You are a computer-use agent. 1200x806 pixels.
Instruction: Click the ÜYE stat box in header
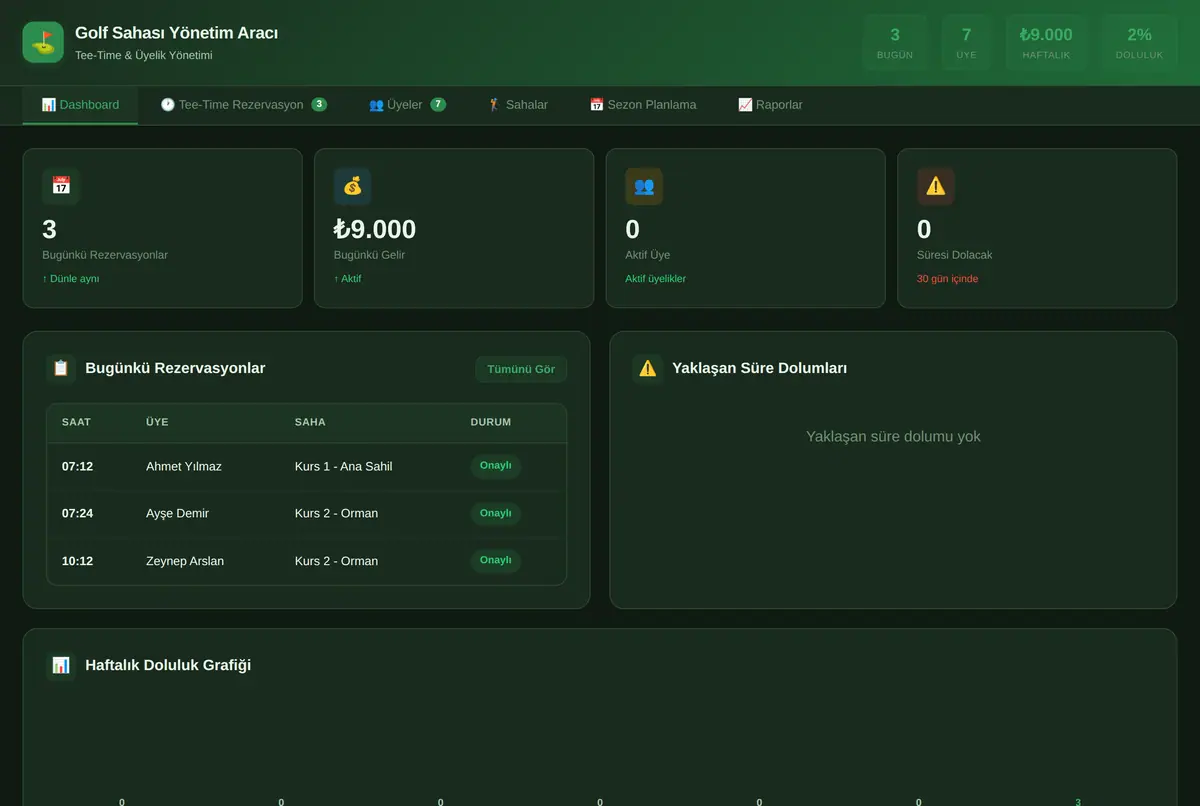tap(966, 43)
